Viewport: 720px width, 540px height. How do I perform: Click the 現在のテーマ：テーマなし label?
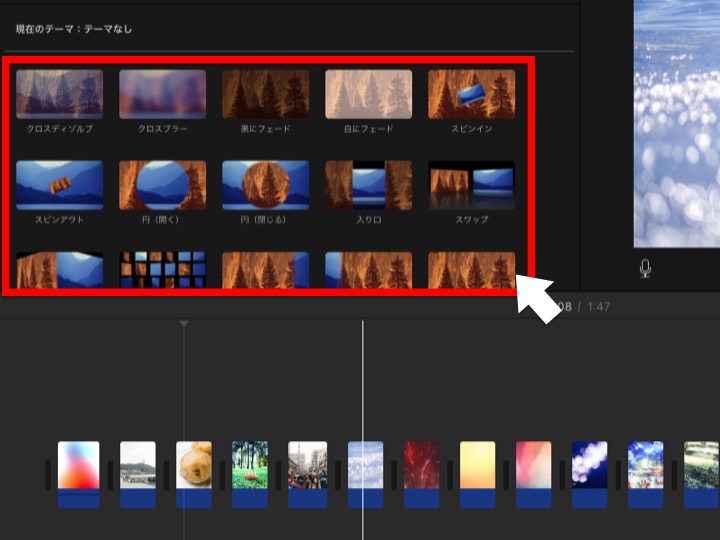pos(73,29)
